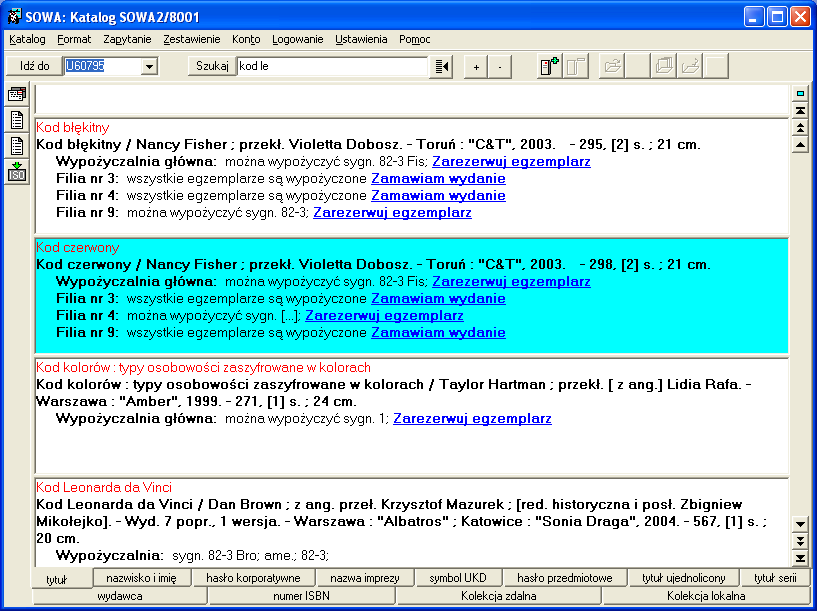
Task: Reserve Kod czerwony copy at Filia nr 4
Action: pos(384,316)
